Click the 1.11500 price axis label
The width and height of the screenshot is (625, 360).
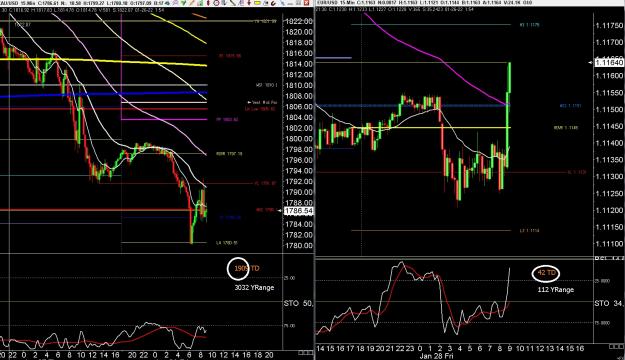point(609,109)
